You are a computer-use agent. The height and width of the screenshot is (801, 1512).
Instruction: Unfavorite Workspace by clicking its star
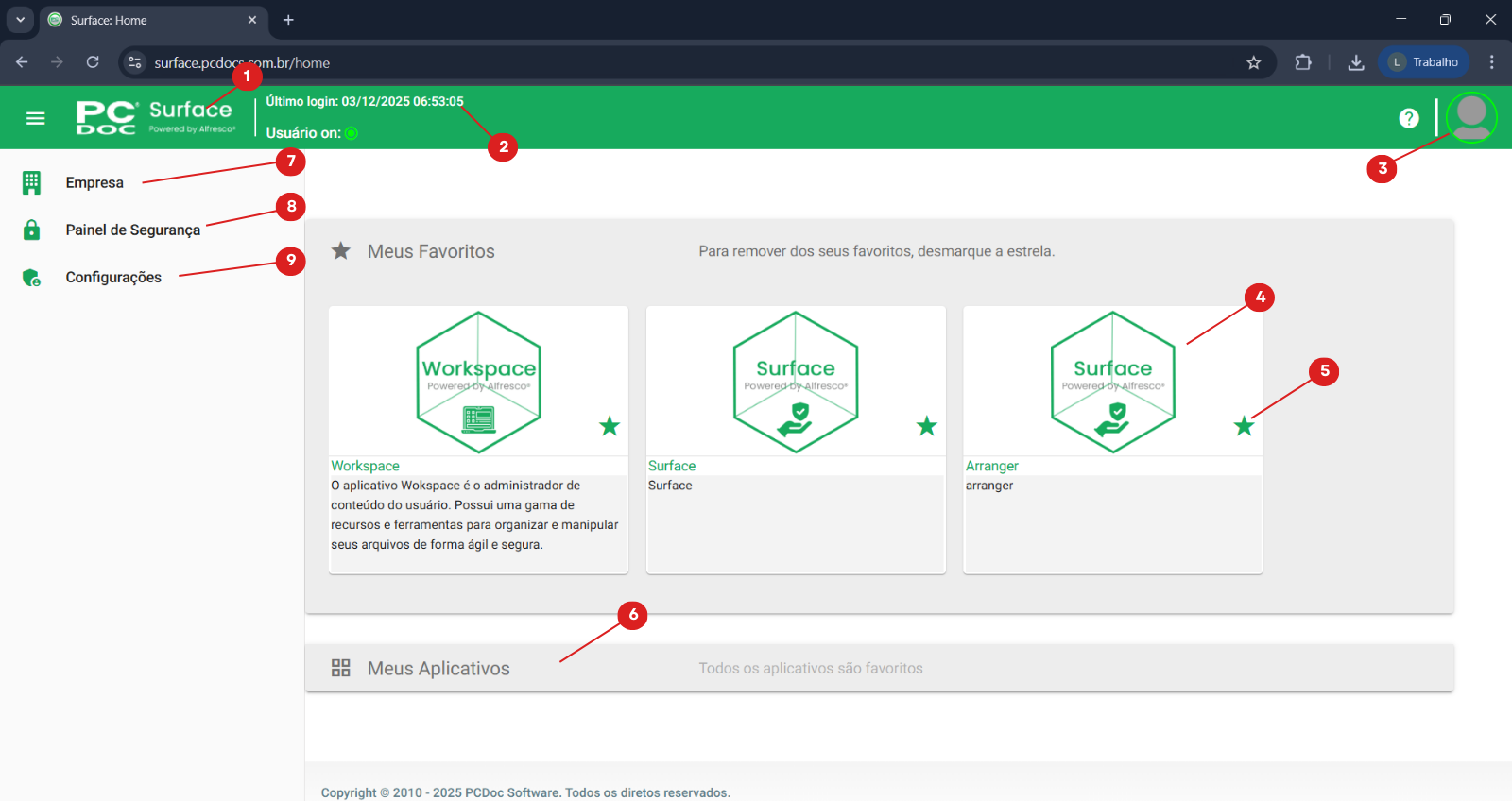(610, 426)
